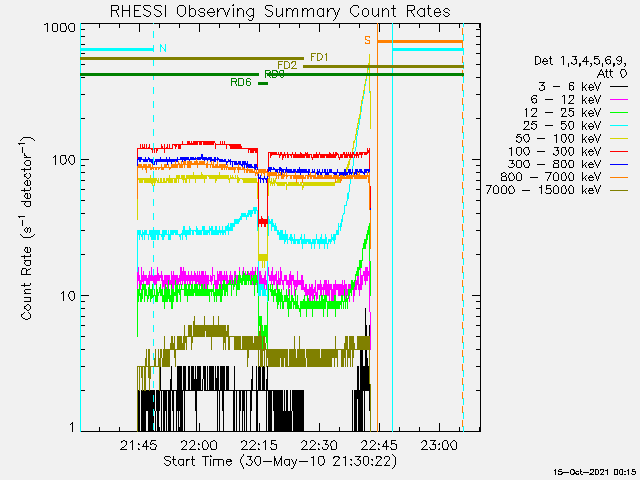This screenshot has height=480, width=640.
Task: Click the black line swatch for 3 - 6 keV
Action: (619, 87)
